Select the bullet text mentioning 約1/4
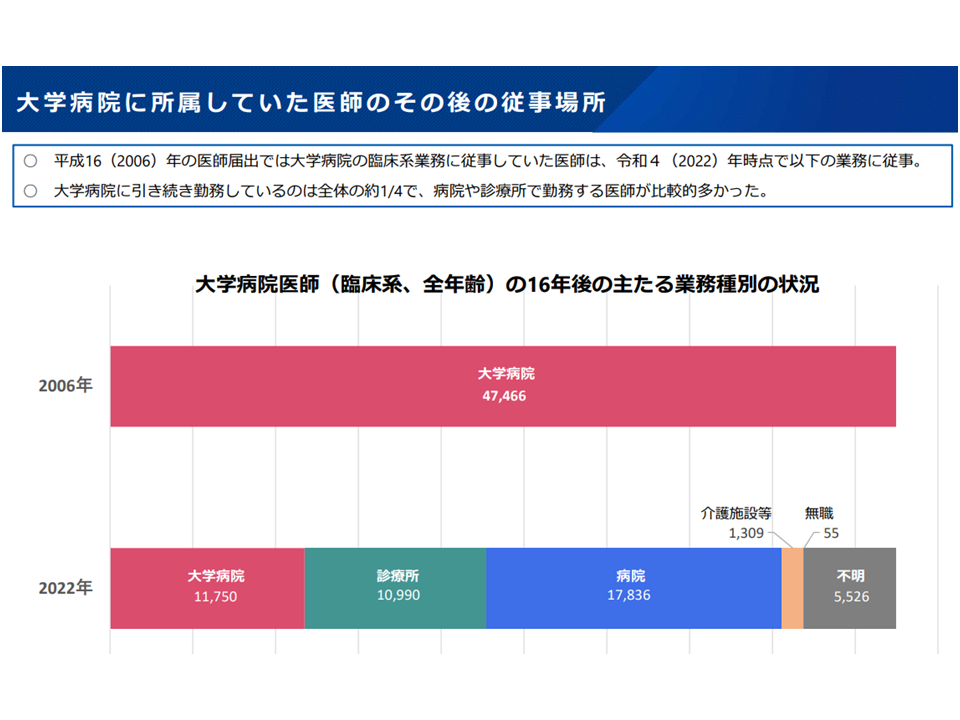Image resolution: width=960 pixels, height=720 pixels. (410, 190)
